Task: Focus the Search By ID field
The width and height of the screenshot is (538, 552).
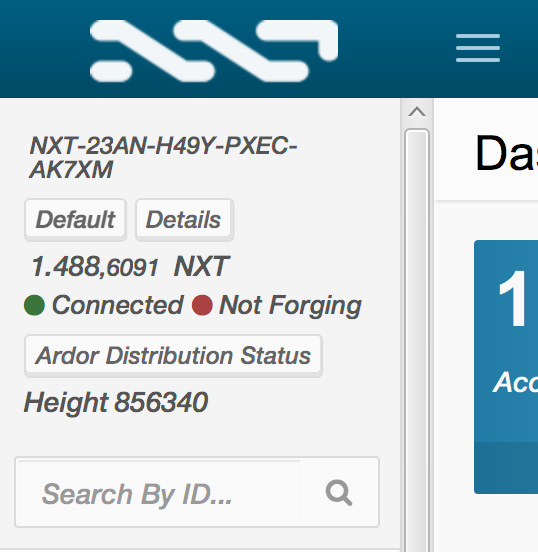Action: point(158,492)
